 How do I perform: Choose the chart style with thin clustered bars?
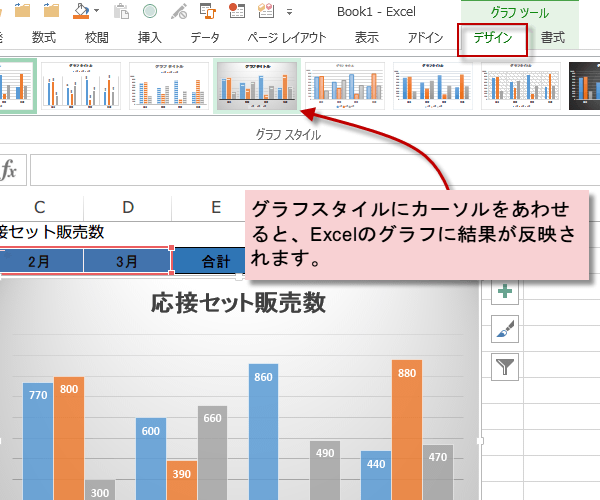tap(81, 86)
